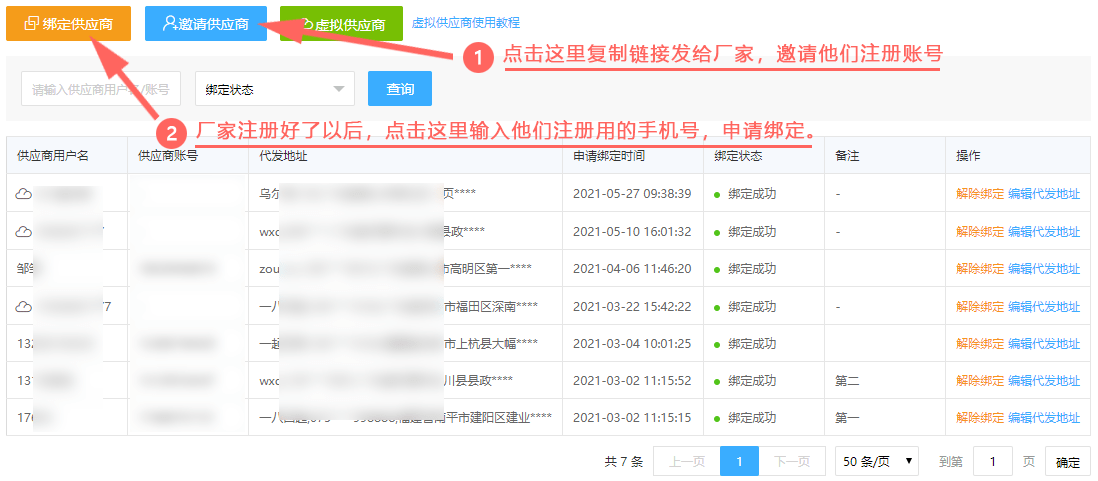Screen dimensions: 1098x481
Task: Click 编辑代发地址 for the 2021-05-10 row
Action: pyautogui.click(x=1044, y=231)
